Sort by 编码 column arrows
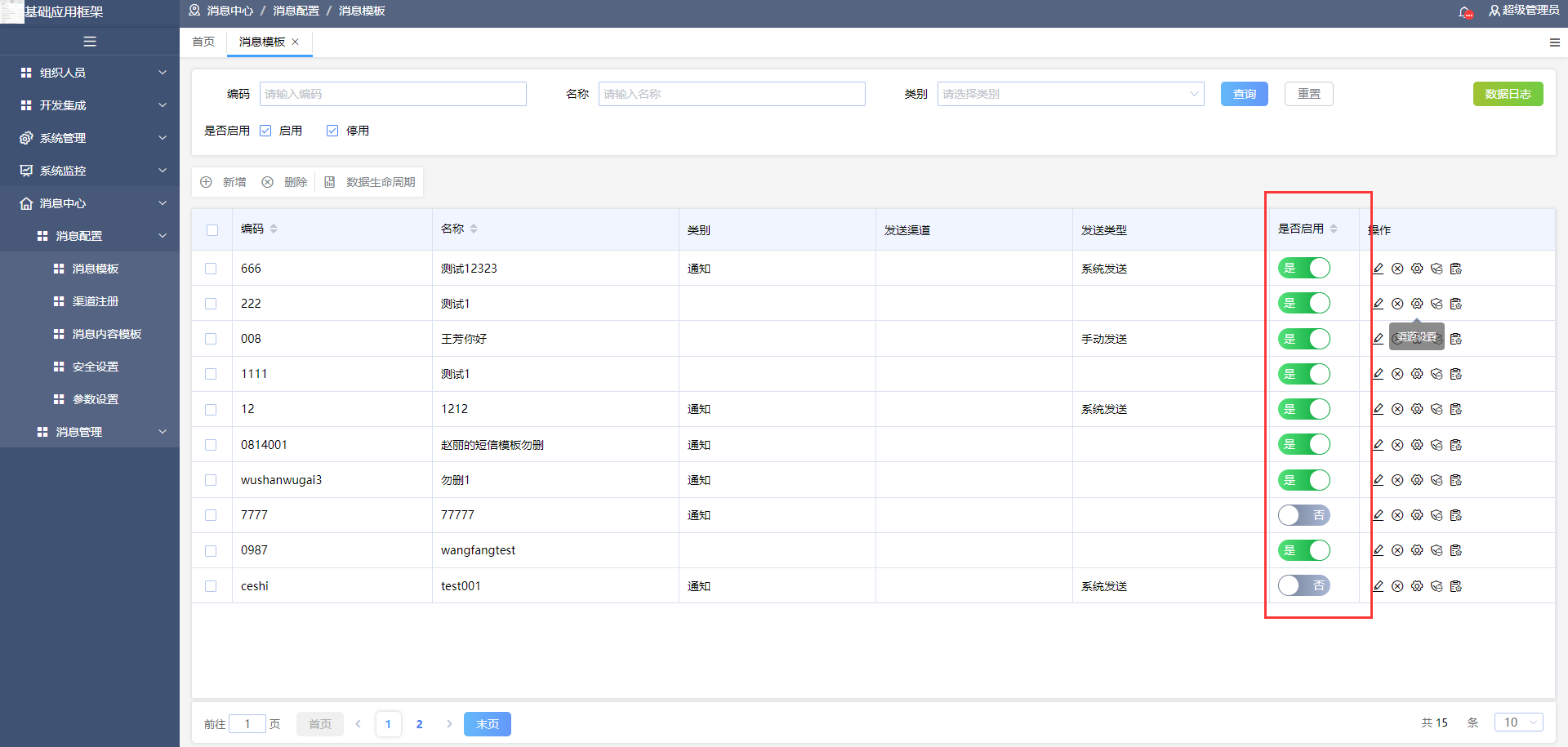The width and height of the screenshot is (1568, 747). 274,229
